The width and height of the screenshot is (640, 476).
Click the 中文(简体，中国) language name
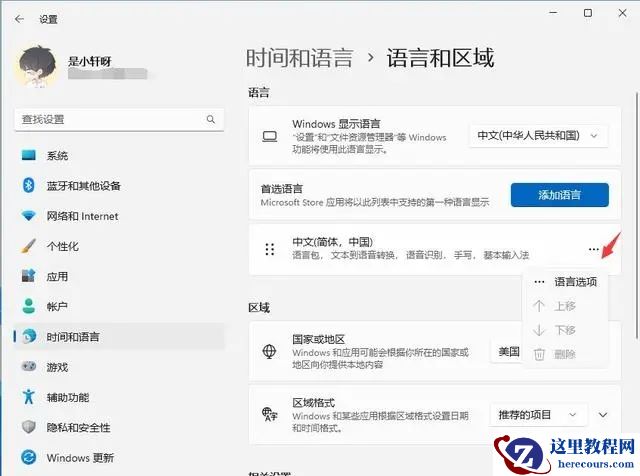tap(333, 242)
